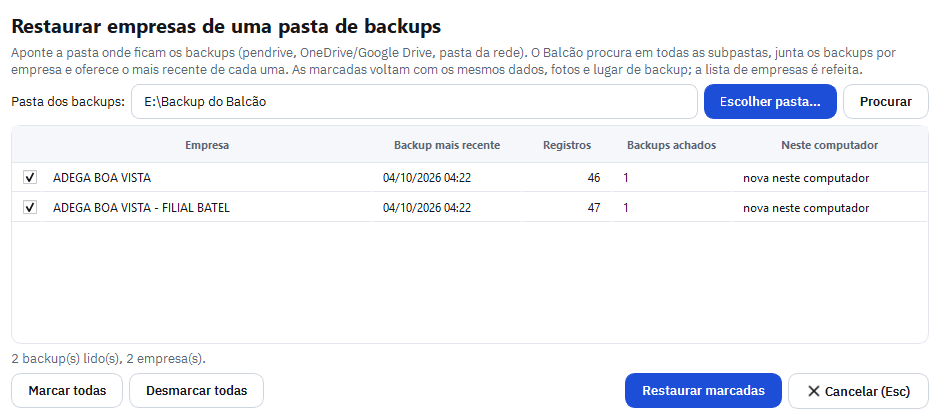Focus the Pasta dos backups path field
This screenshot has width=940, height=420.
click(414, 102)
